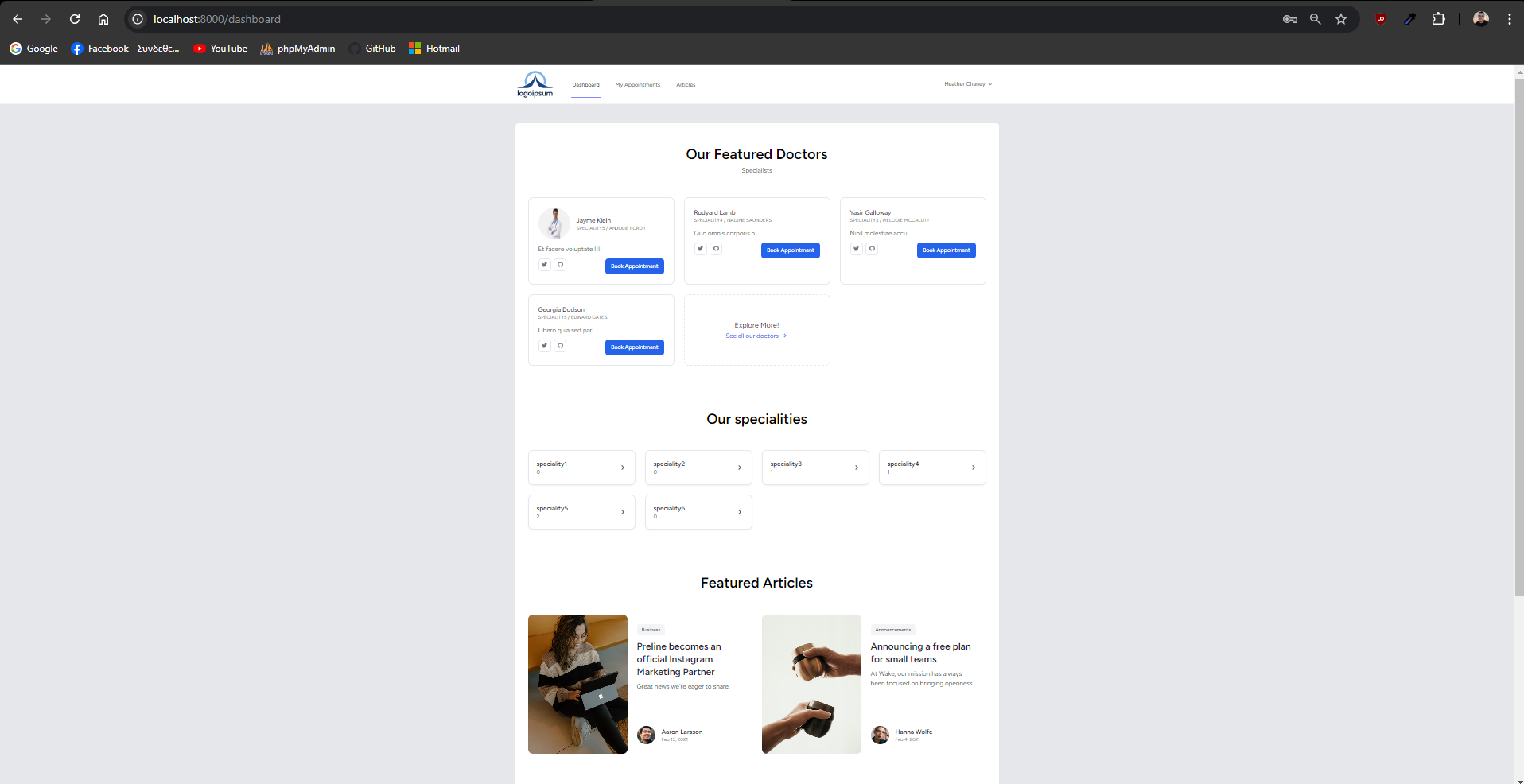Viewport: 1524px width, 784px height.
Task: Open Yasir Galloway's GitHub icon
Action: [872, 249]
